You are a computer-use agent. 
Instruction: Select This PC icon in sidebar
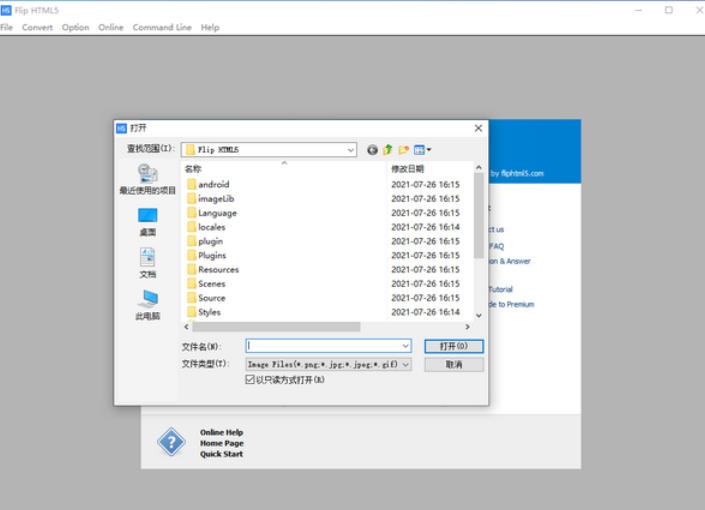click(147, 305)
